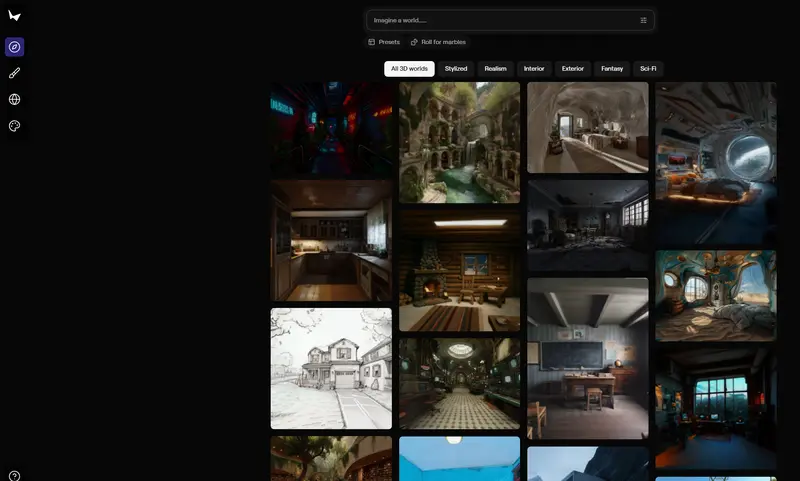The image size is (800, 481).
Task: Open the globe worlds icon
Action: 14,99
